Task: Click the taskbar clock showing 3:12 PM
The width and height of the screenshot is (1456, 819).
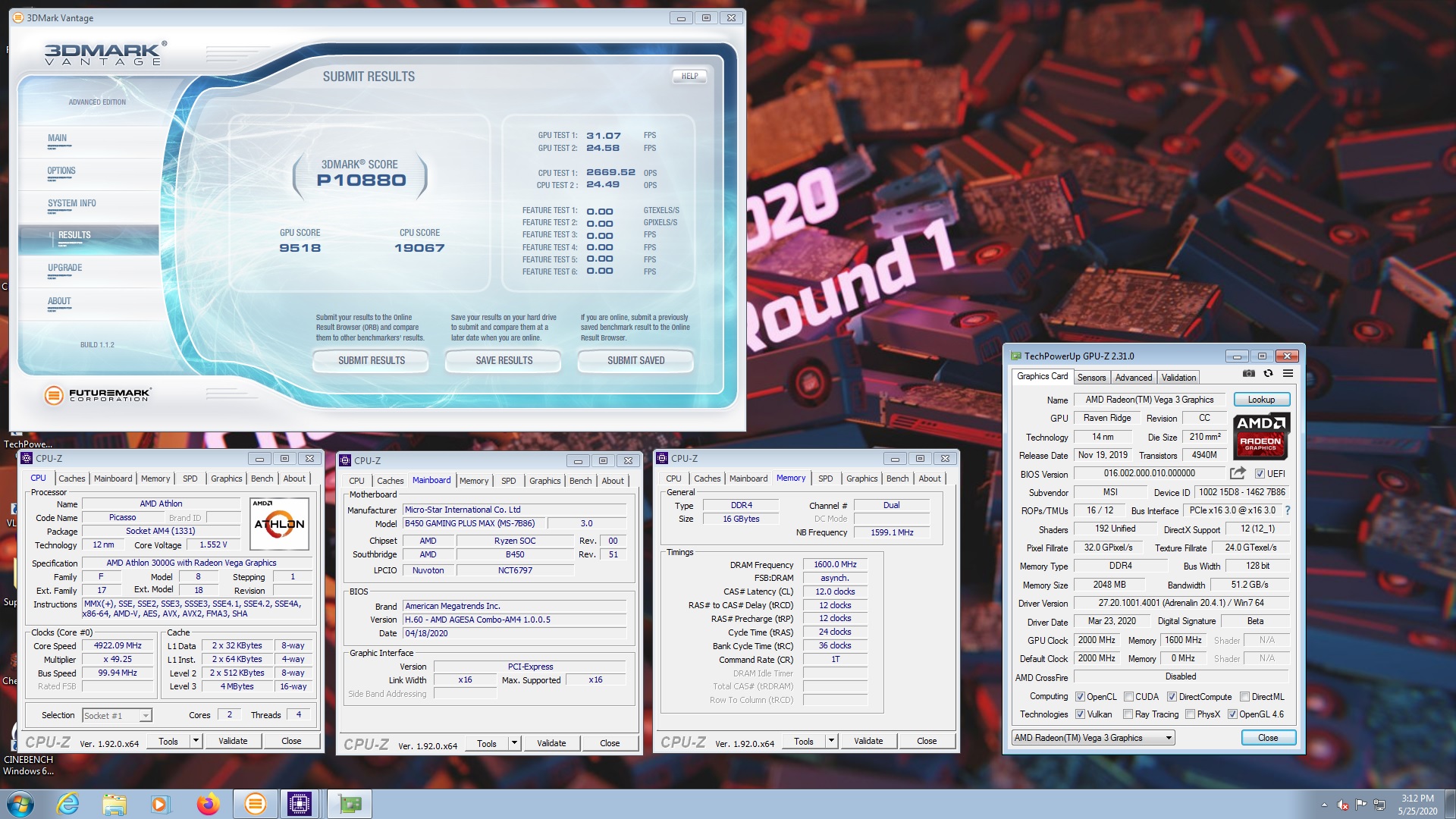Action: (1417, 805)
